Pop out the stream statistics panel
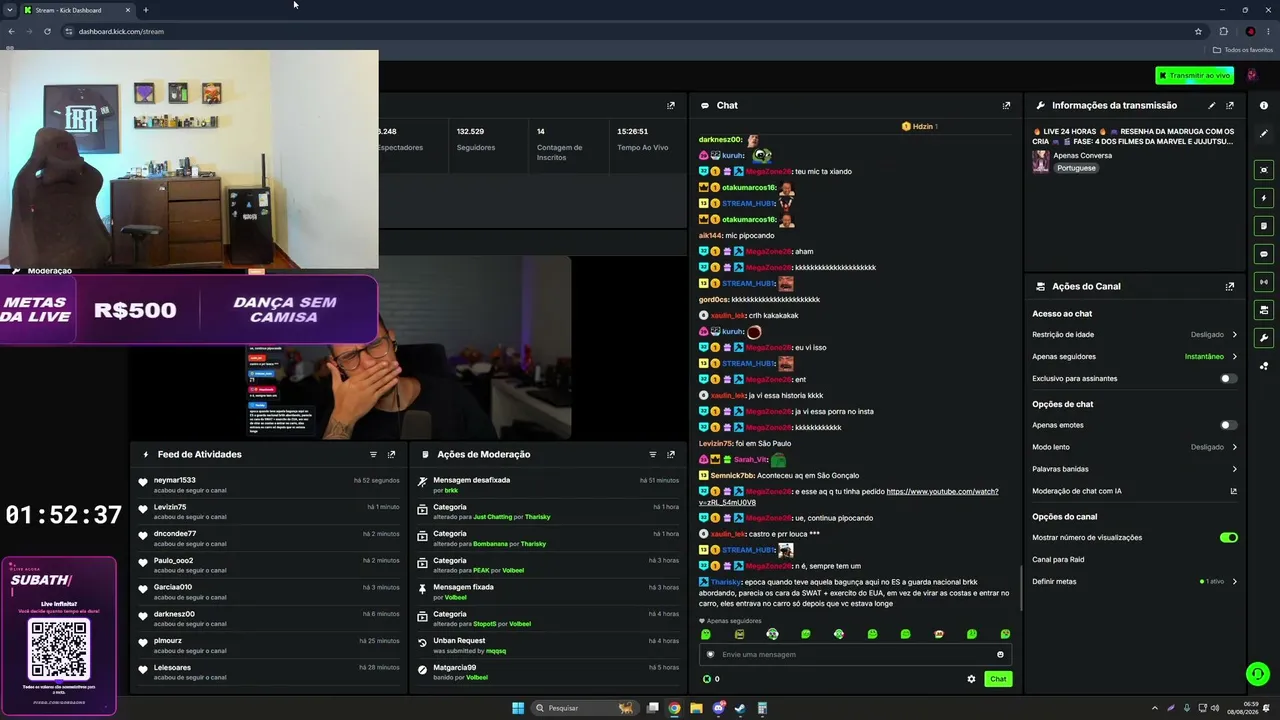The image size is (1280, 720). pos(671,105)
